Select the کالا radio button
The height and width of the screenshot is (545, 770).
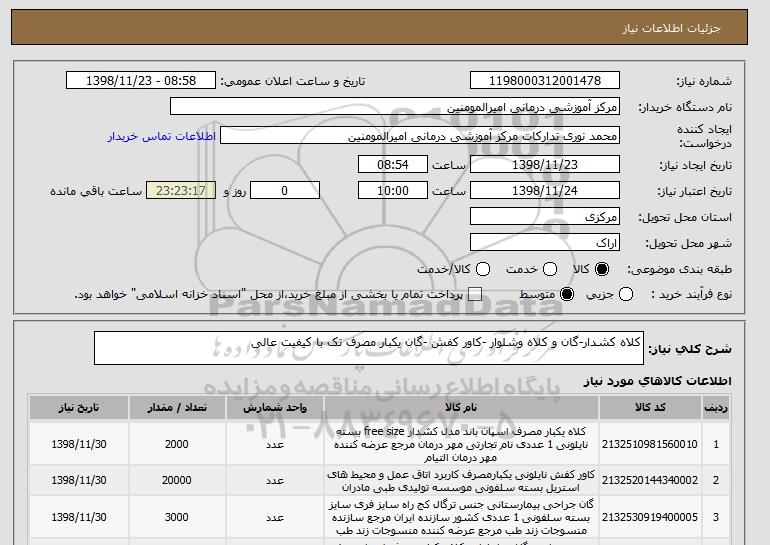tap(602, 269)
